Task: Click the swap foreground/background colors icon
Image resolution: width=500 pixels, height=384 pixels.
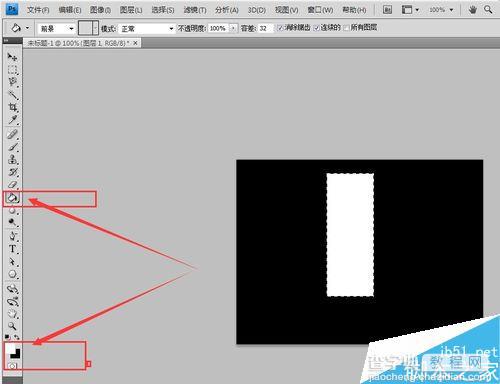Action: click(x=17, y=337)
